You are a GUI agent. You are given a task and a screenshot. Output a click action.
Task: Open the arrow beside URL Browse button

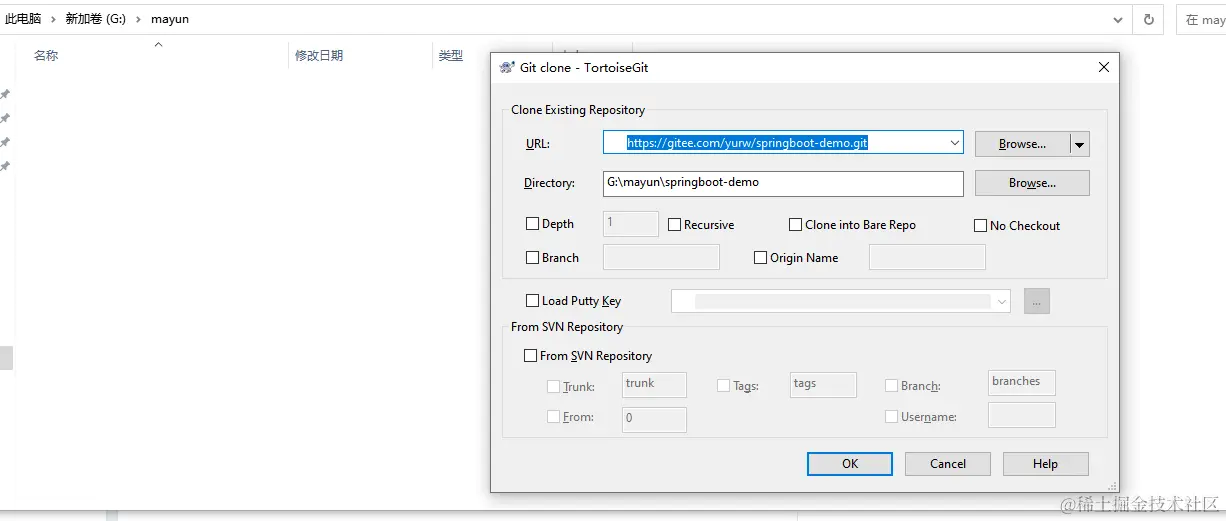tap(1079, 144)
